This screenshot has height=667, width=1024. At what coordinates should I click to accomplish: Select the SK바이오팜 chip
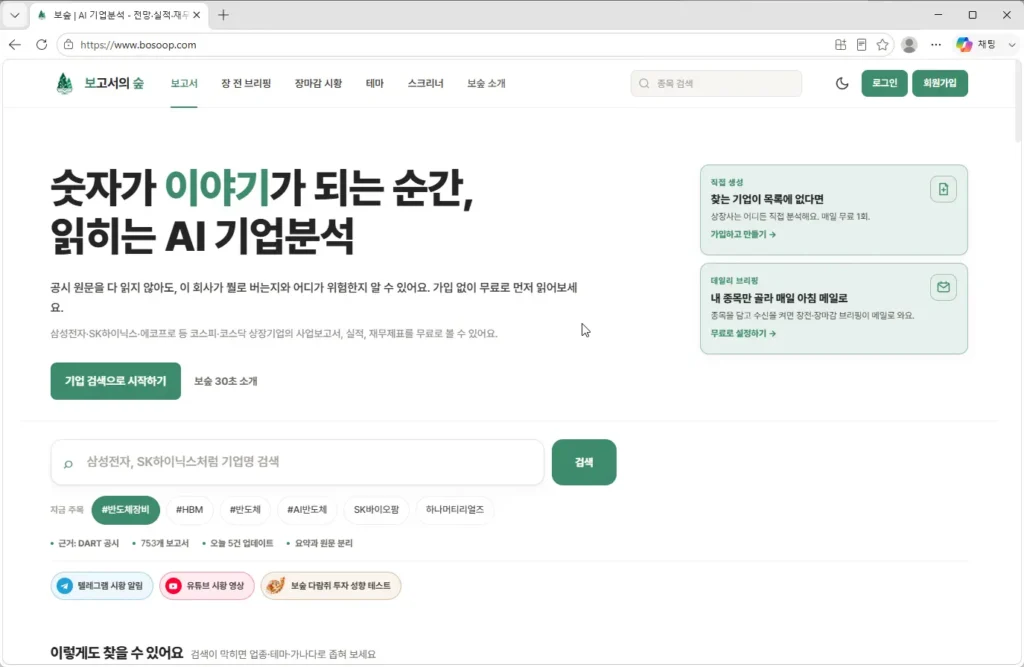pos(376,510)
